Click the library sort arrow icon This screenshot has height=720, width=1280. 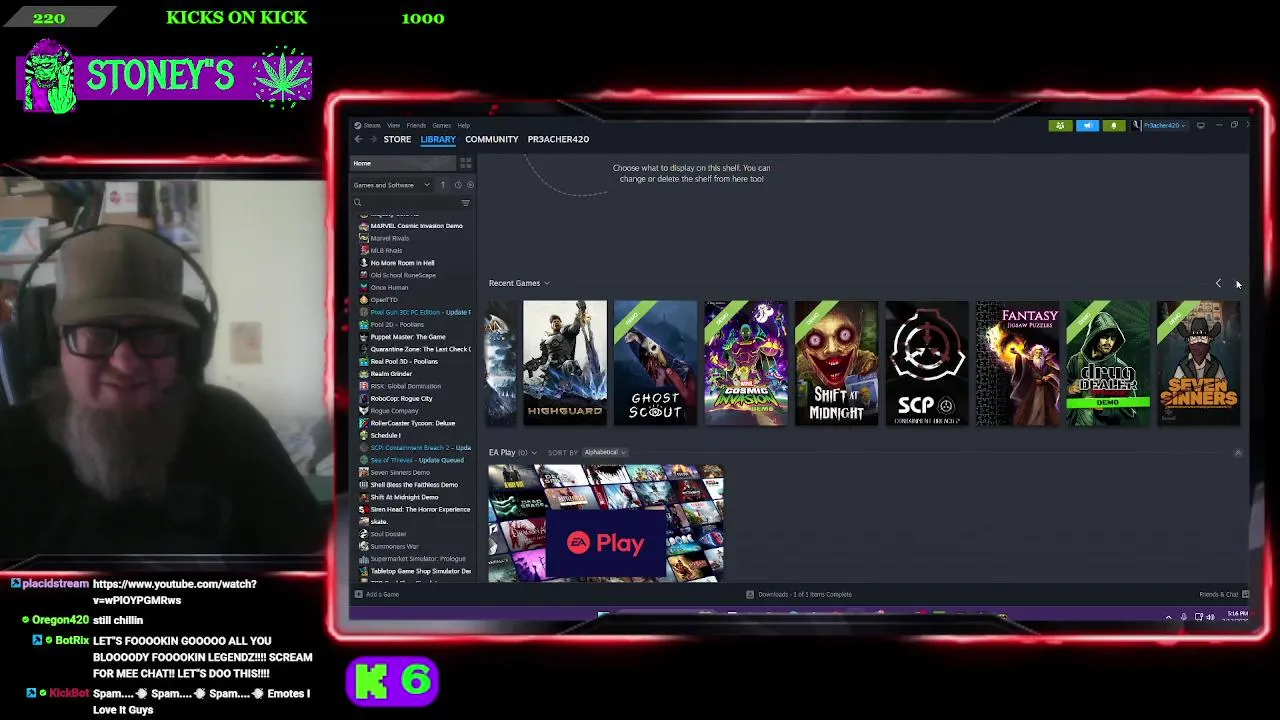click(x=443, y=185)
